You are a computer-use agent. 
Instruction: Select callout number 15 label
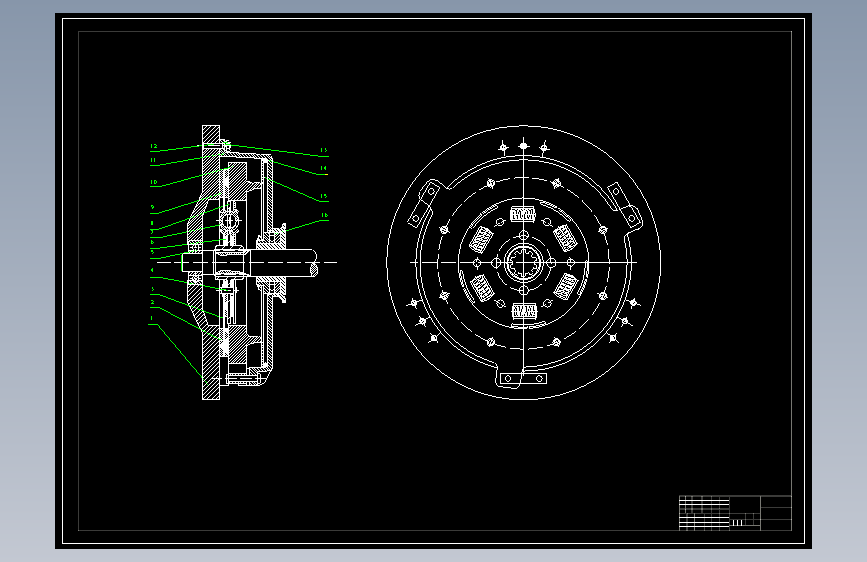(x=323, y=196)
